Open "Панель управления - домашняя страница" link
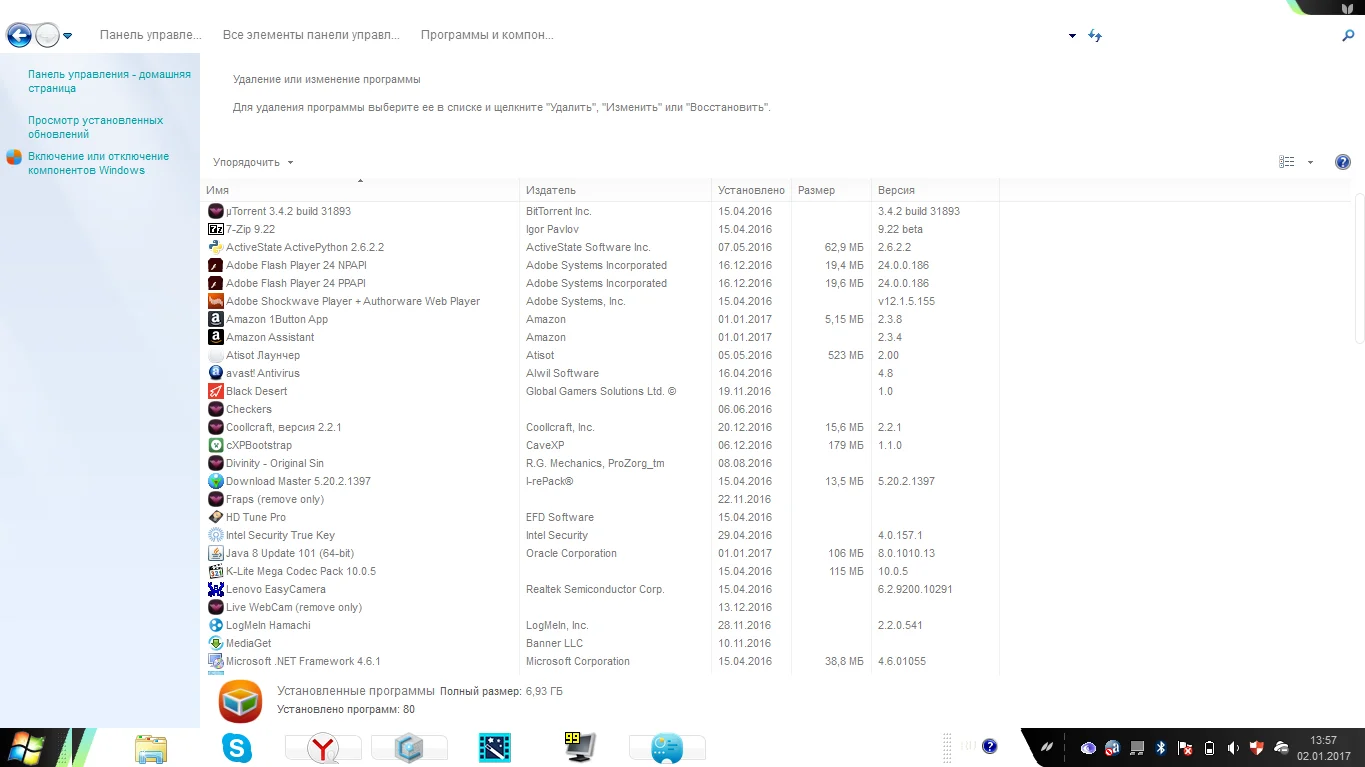 pos(109,81)
